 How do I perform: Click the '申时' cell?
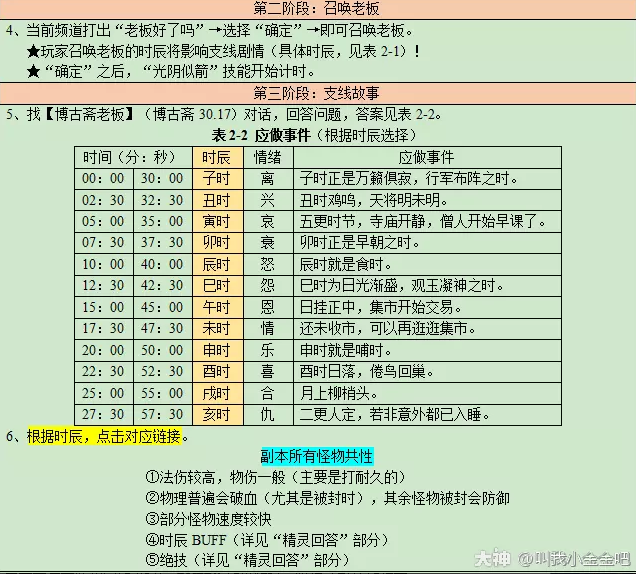tap(218, 350)
